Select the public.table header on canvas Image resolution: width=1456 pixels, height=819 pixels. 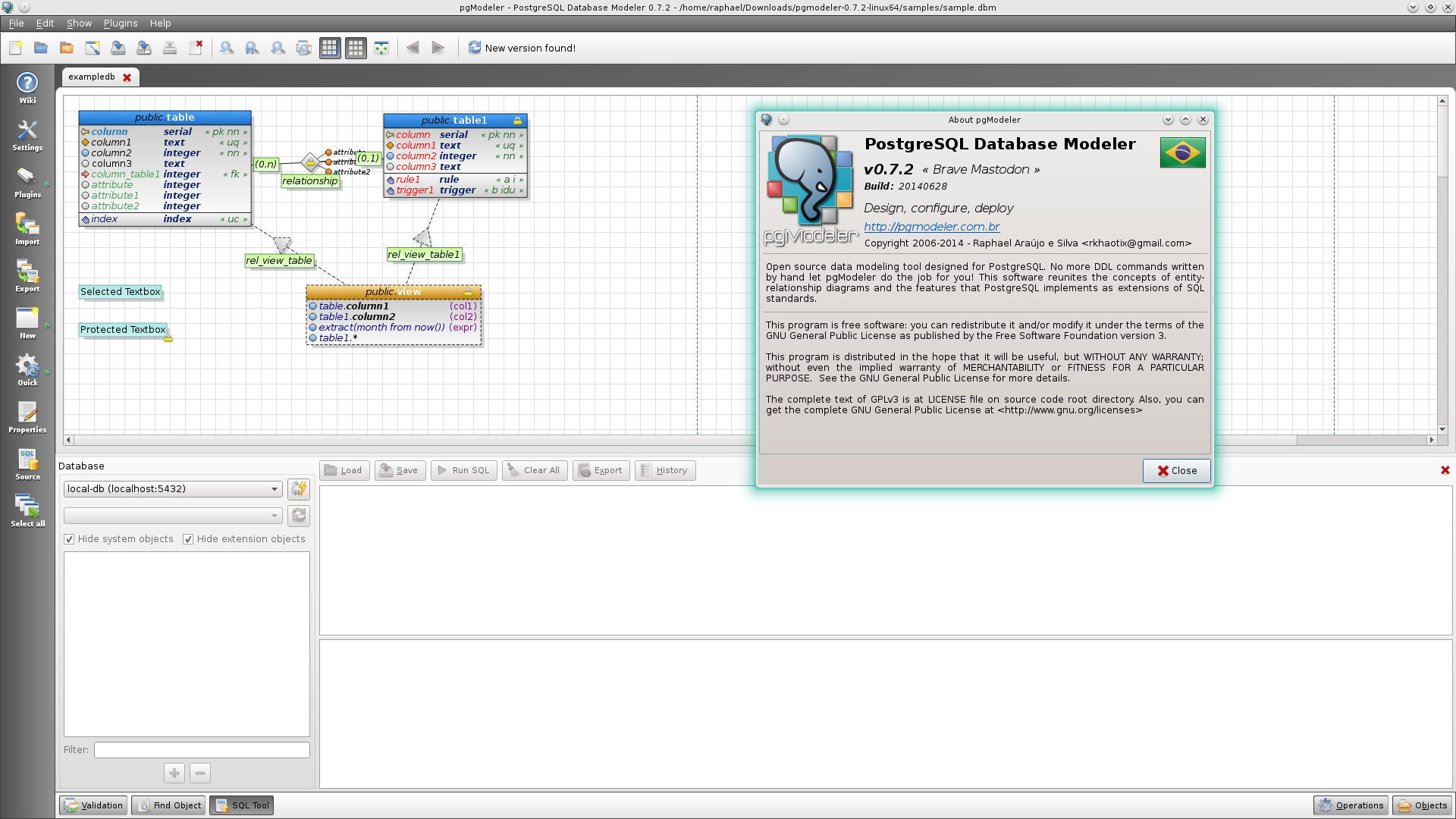point(165,118)
